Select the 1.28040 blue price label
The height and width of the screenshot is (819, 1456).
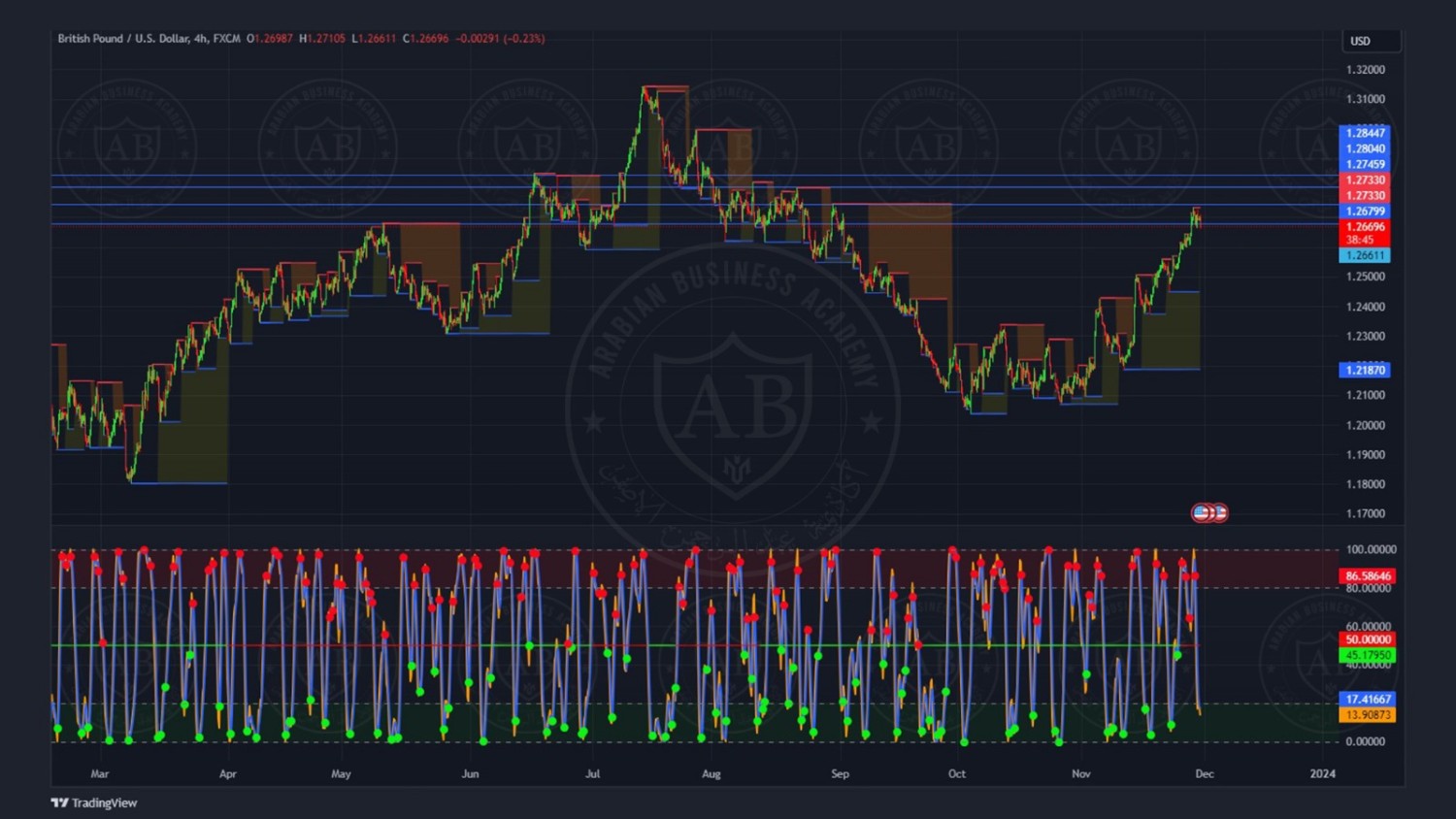(x=1365, y=148)
